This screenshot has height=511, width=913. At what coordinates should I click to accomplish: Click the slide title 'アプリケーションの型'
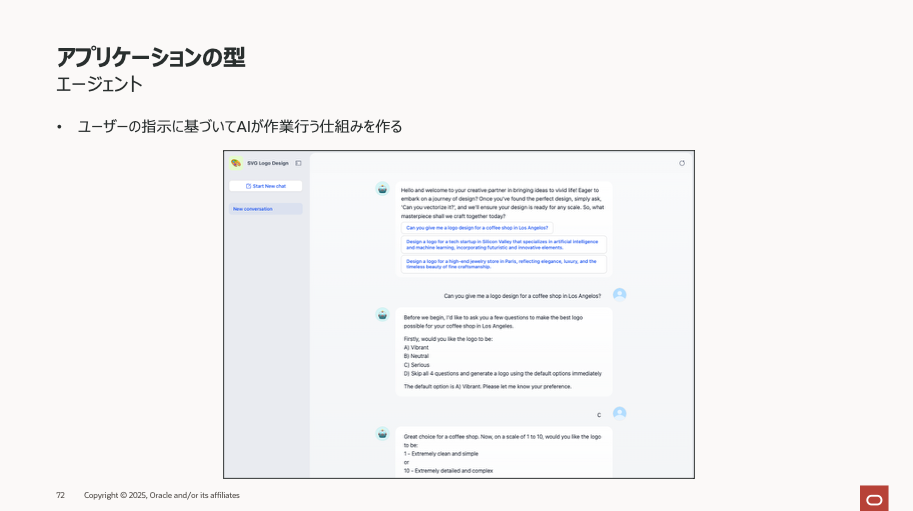[x=151, y=57]
